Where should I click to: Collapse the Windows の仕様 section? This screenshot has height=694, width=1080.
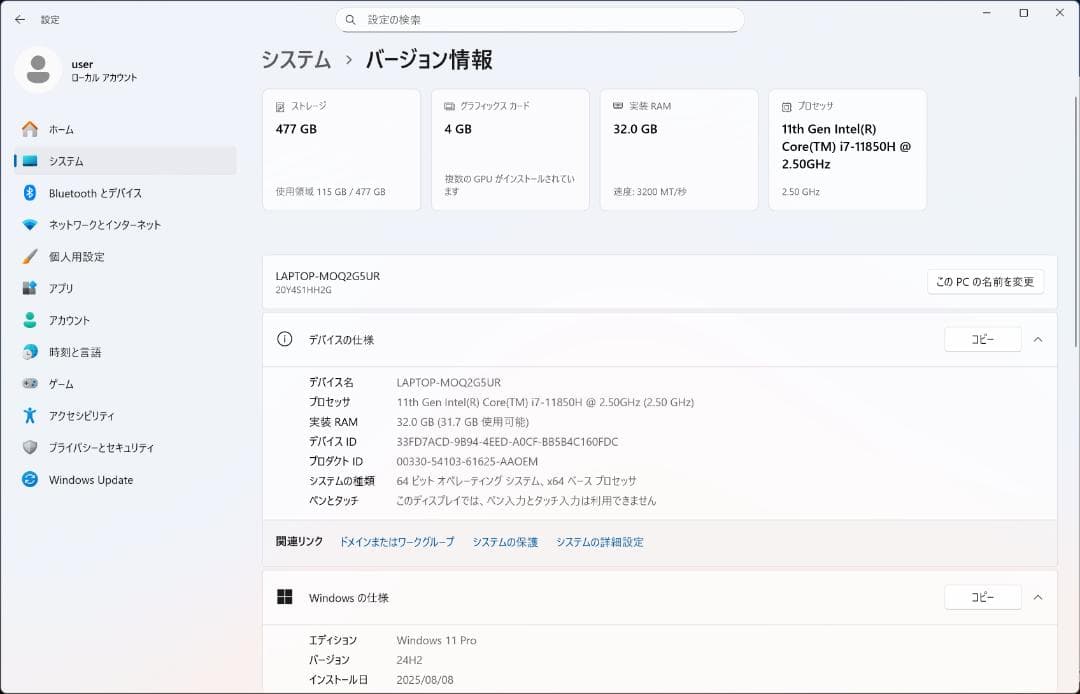point(1037,597)
